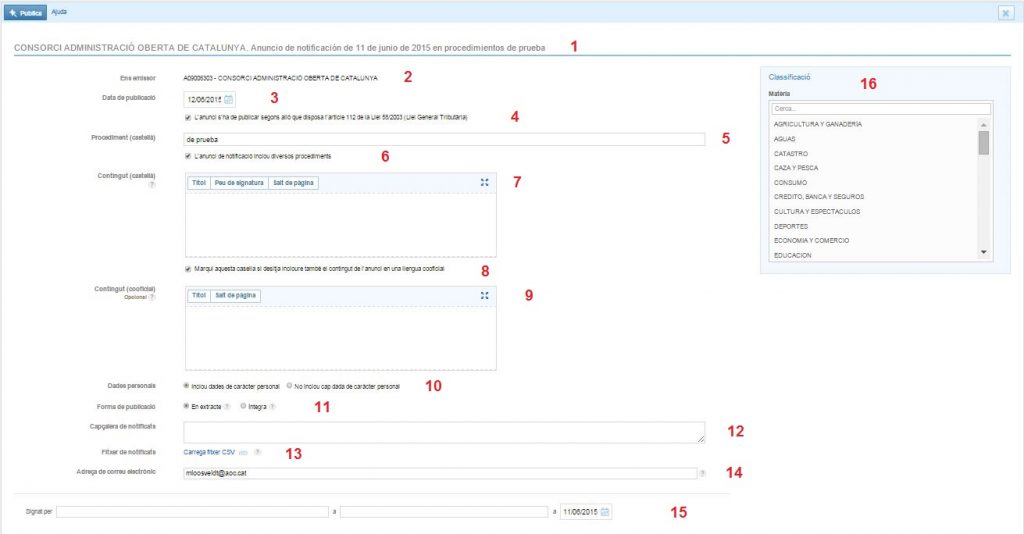Click the Capçalera de notificats text area

coord(444,432)
